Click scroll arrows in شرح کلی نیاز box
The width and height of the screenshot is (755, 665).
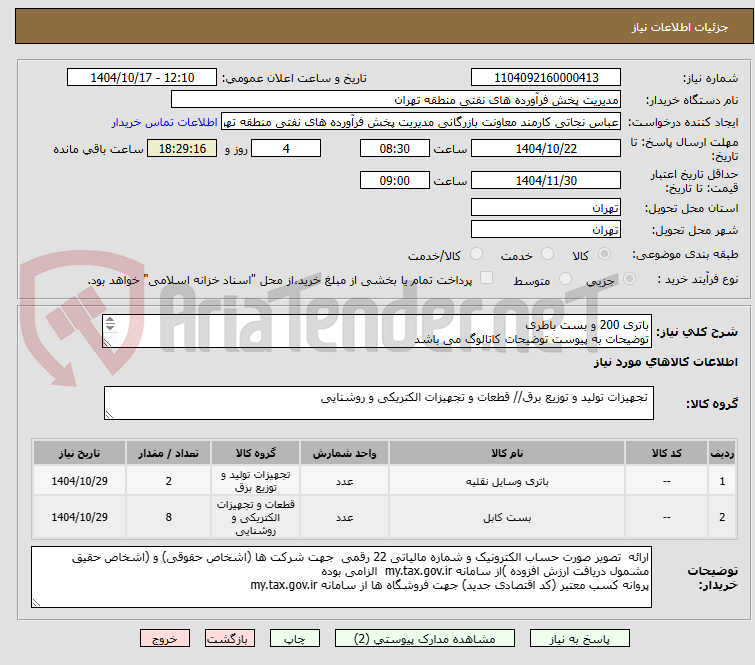[110, 324]
